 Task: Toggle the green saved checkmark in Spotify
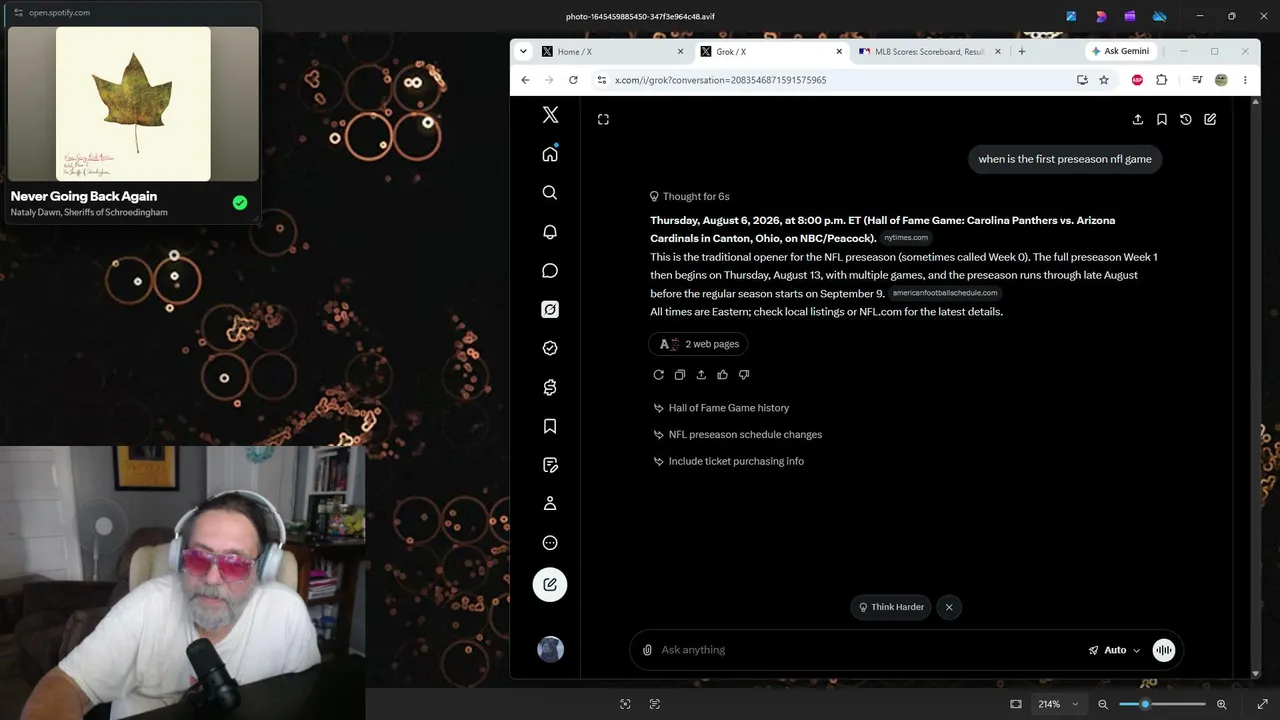(240, 203)
